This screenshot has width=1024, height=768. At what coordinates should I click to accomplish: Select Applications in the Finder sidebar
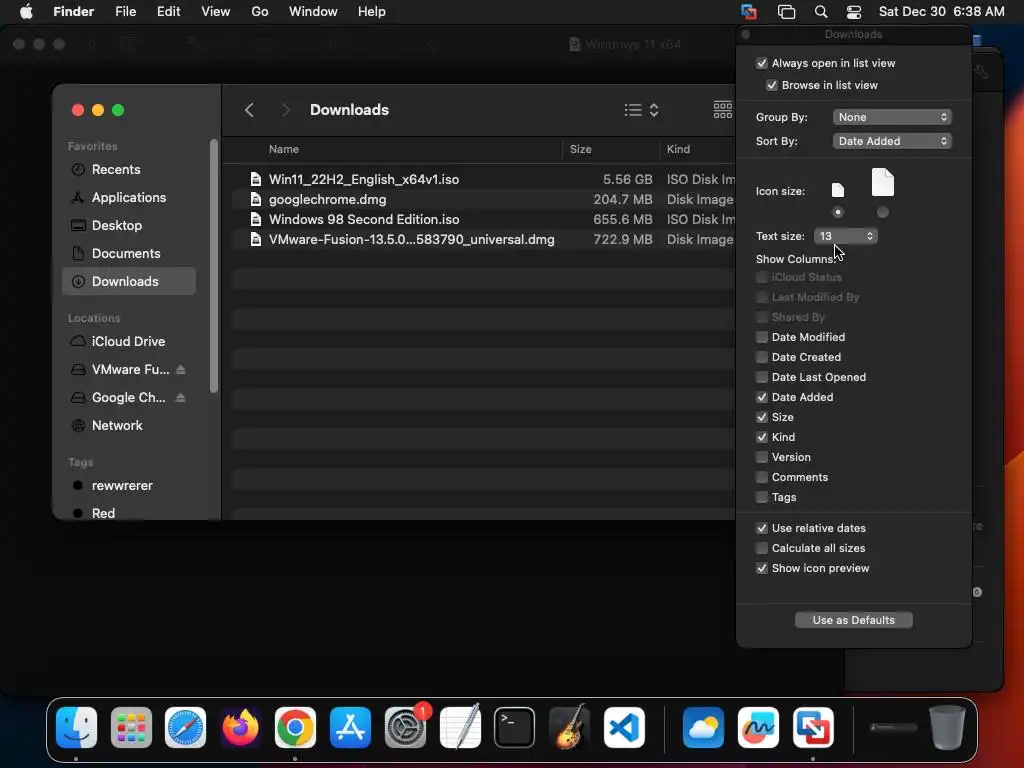[129, 198]
